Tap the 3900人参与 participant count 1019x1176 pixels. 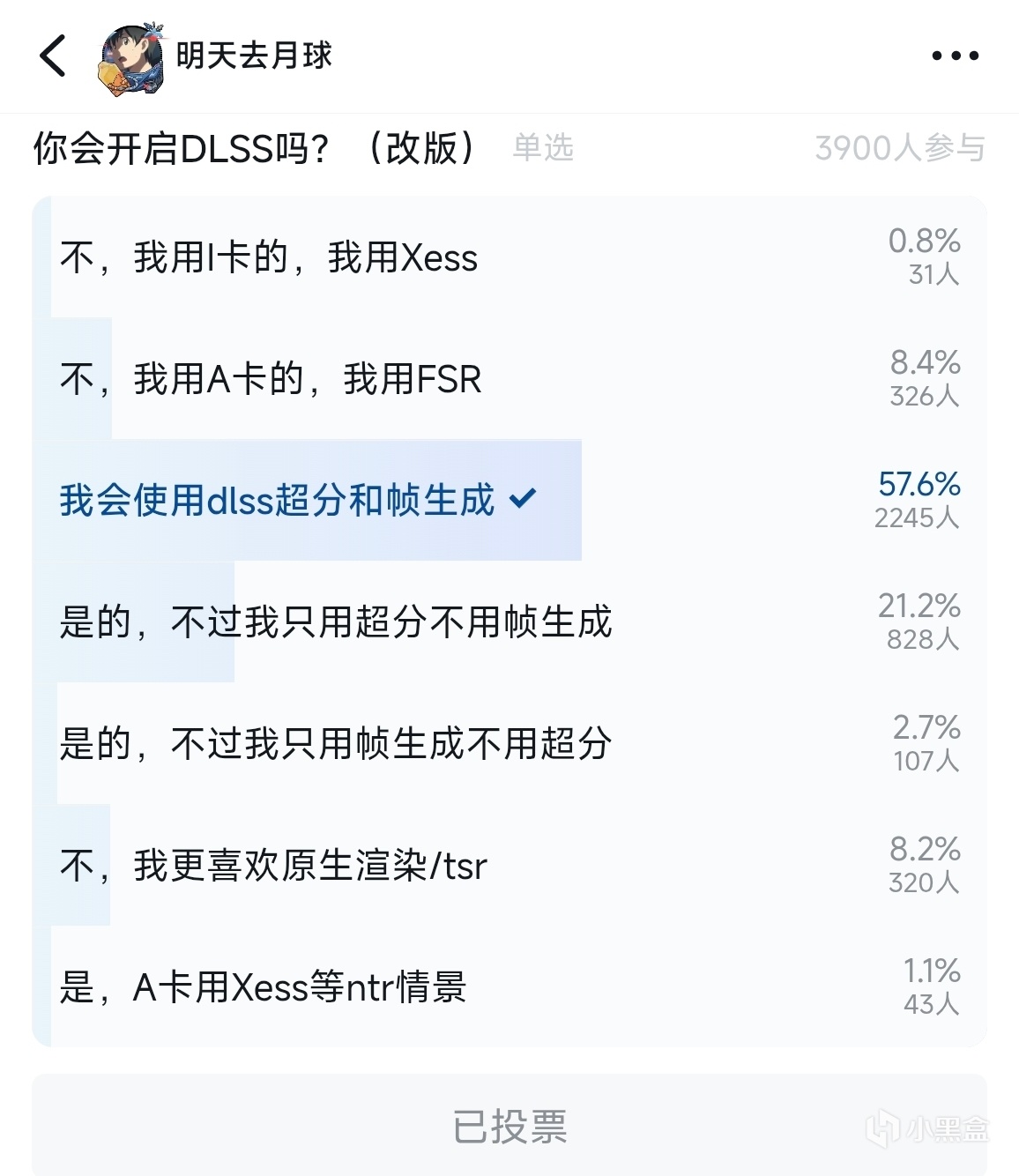(899, 148)
